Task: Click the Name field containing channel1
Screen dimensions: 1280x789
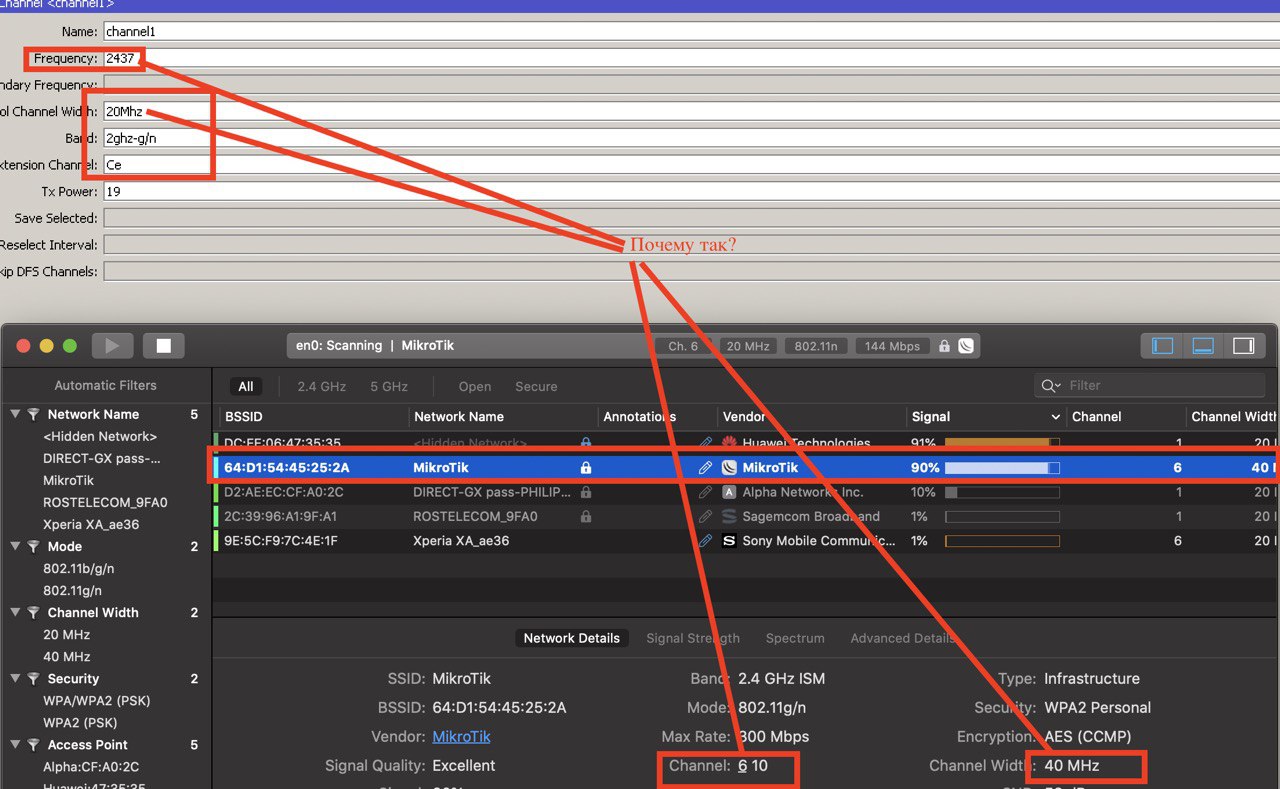Action: pyautogui.click(x=691, y=31)
